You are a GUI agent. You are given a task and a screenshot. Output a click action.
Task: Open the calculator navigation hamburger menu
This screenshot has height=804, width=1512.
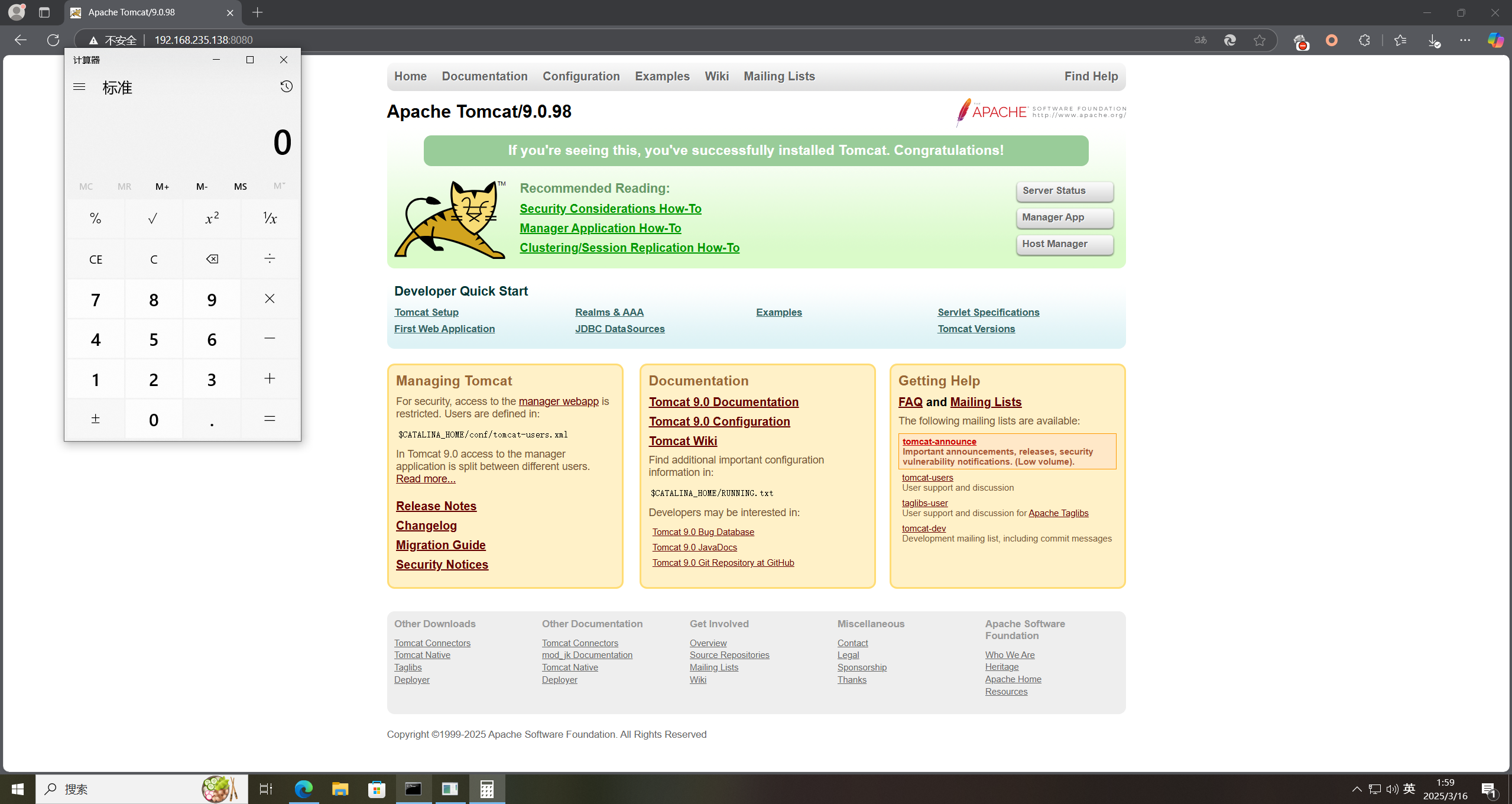click(79, 87)
